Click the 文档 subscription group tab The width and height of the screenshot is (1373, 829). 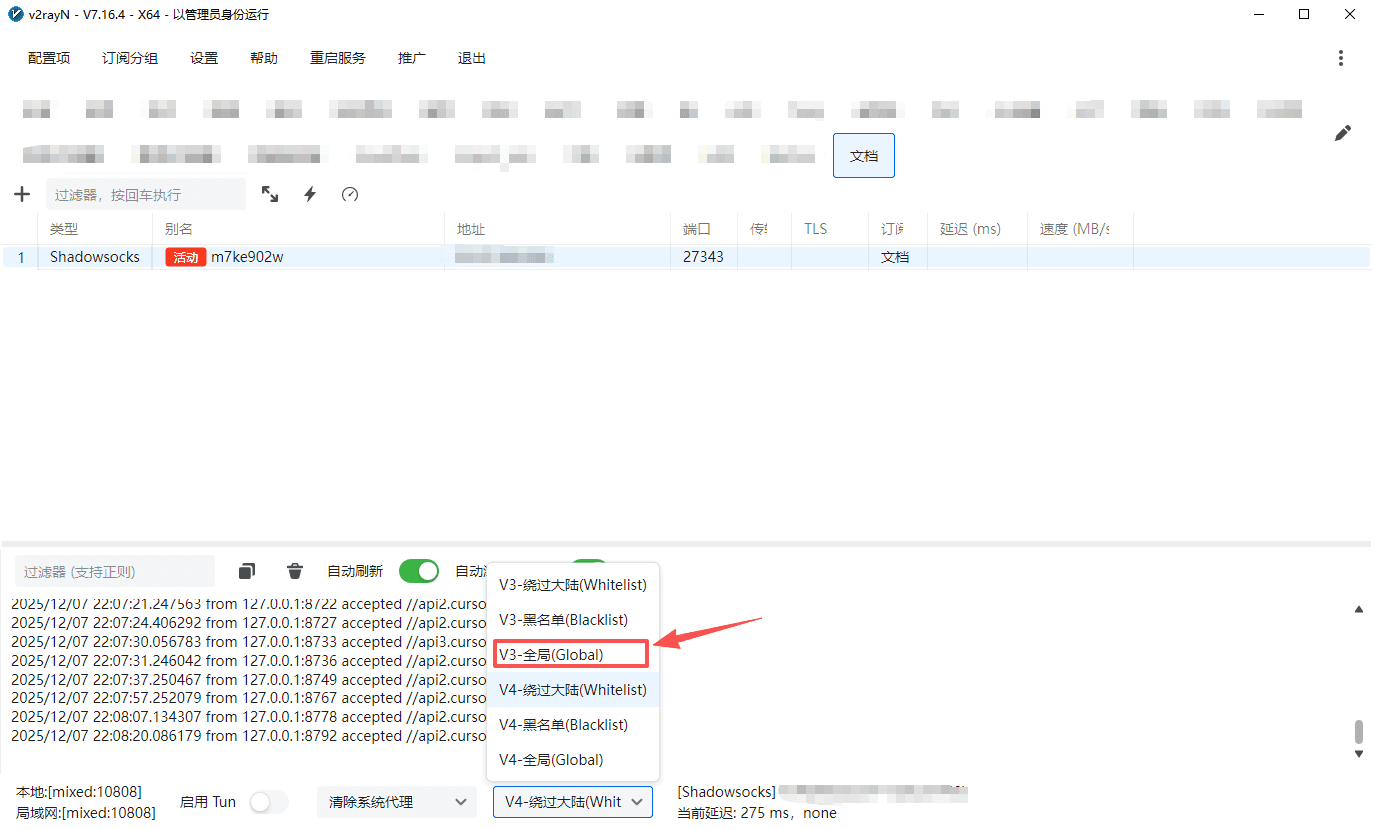(864, 156)
